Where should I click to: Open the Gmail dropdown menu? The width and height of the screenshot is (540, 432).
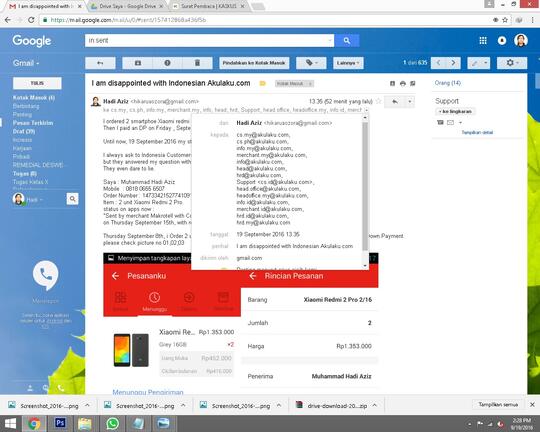pyautogui.click(x=26, y=63)
